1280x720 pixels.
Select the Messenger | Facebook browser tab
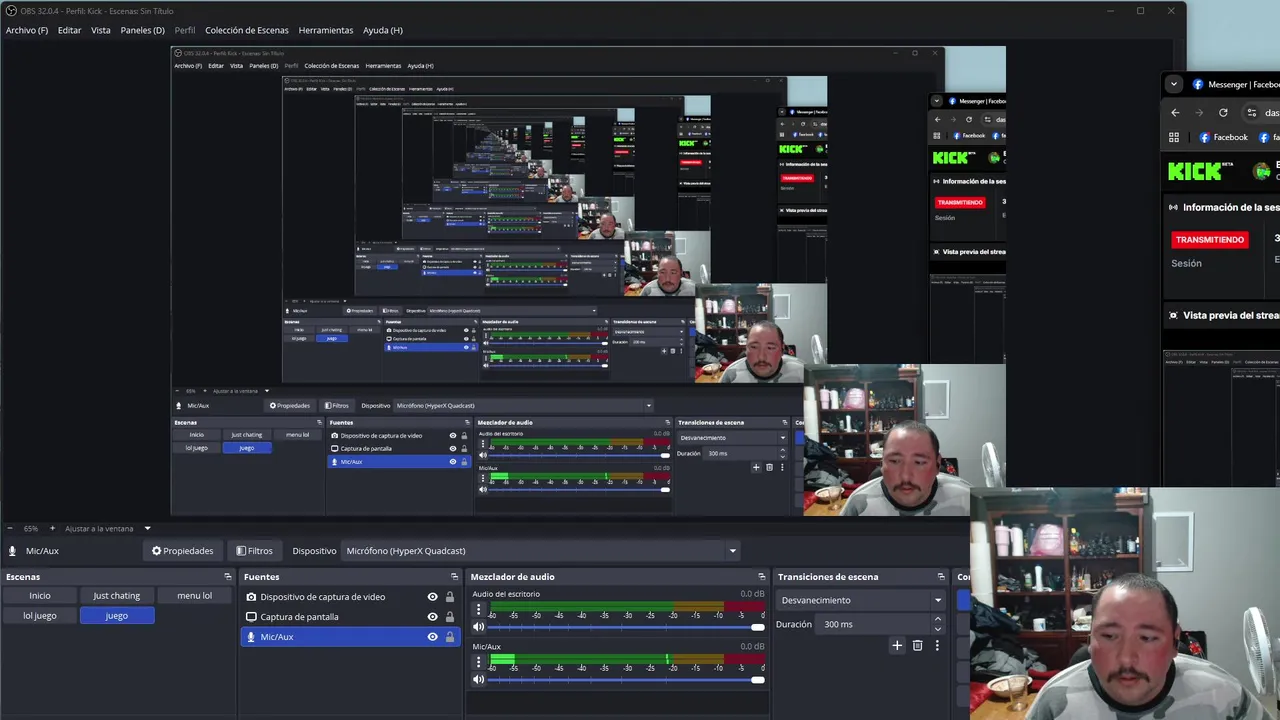click(x=1234, y=85)
